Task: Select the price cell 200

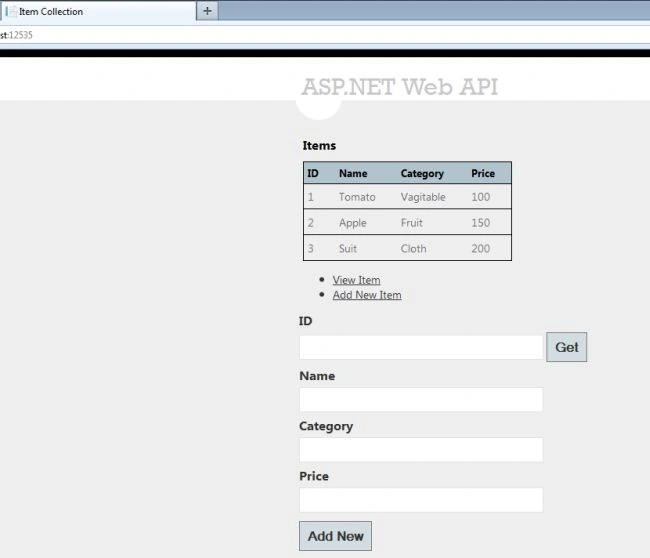Action: 481,248
